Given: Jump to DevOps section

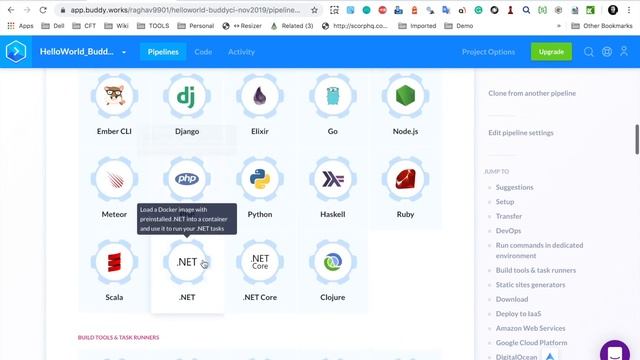Looking at the screenshot, I should point(508,231).
